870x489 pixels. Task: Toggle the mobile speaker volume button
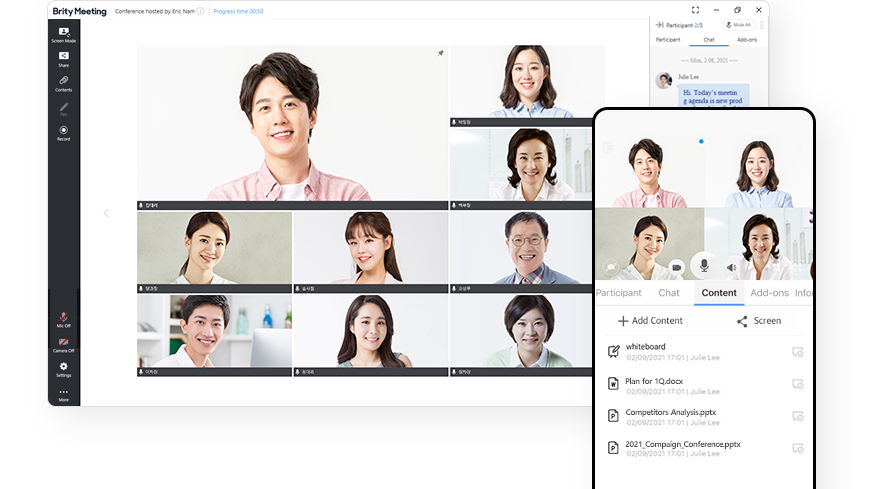732,268
